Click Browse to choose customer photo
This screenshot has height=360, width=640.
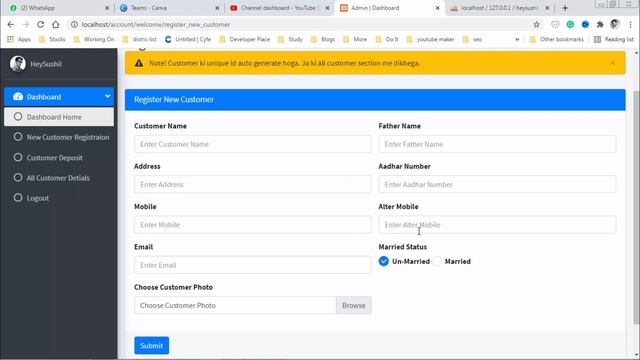(x=353, y=305)
